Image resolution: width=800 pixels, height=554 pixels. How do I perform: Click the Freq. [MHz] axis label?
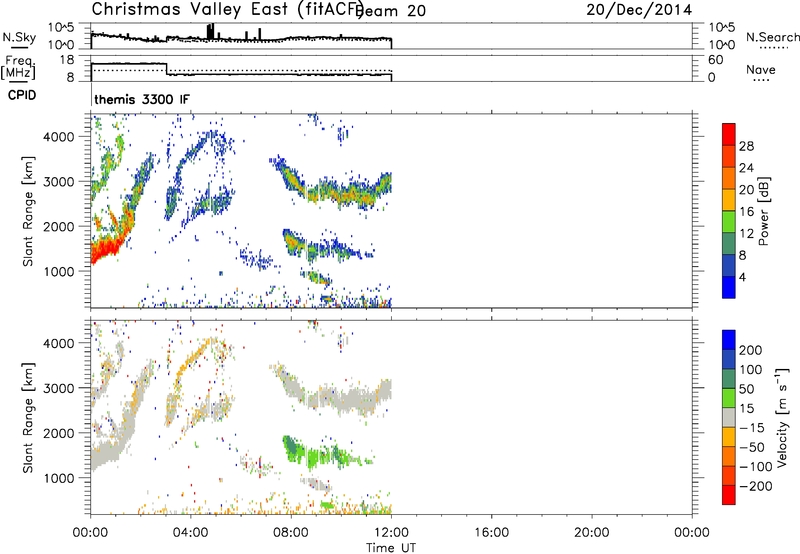click(18, 67)
